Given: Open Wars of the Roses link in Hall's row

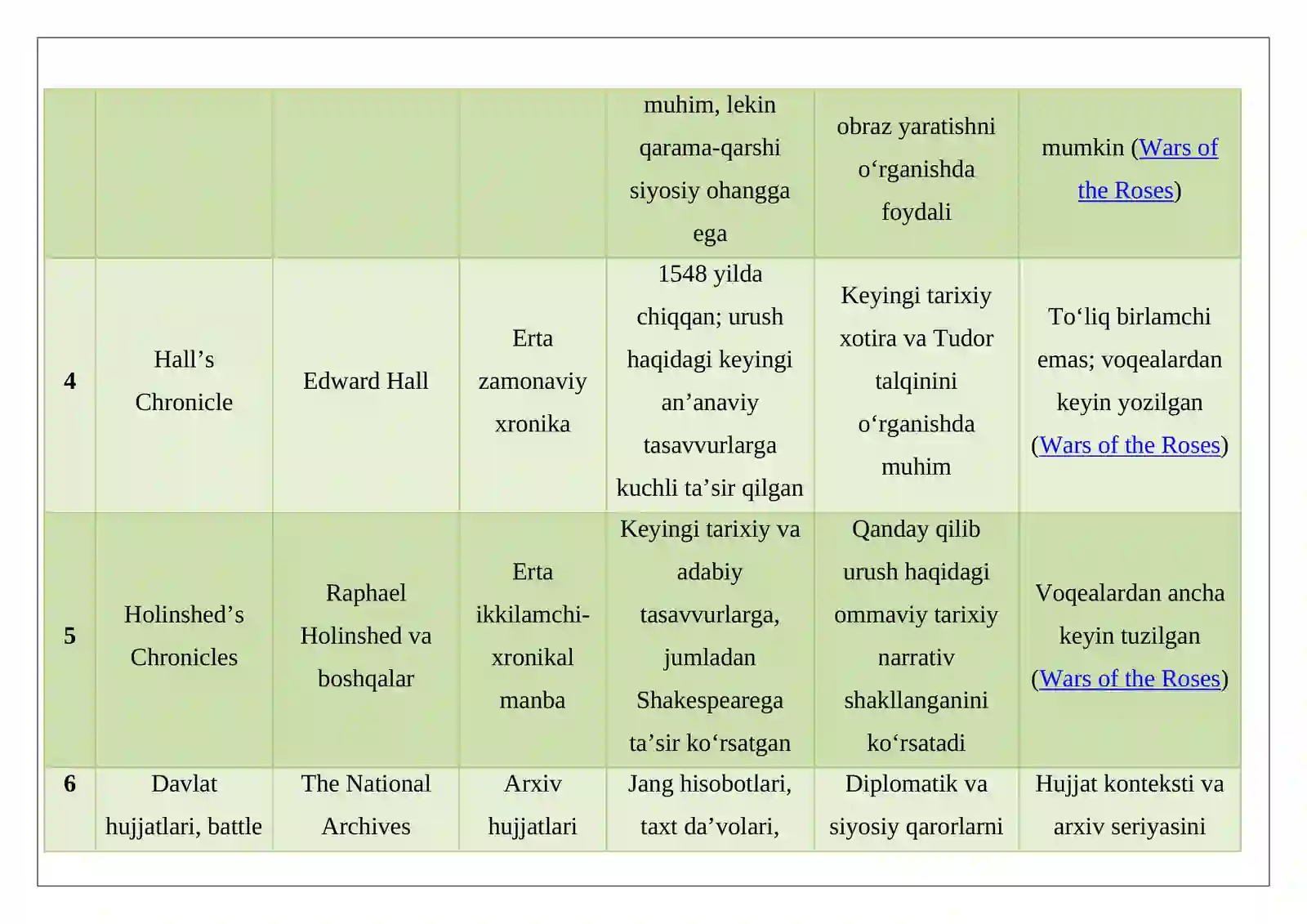Looking at the screenshot, I should click(1130, 445).
